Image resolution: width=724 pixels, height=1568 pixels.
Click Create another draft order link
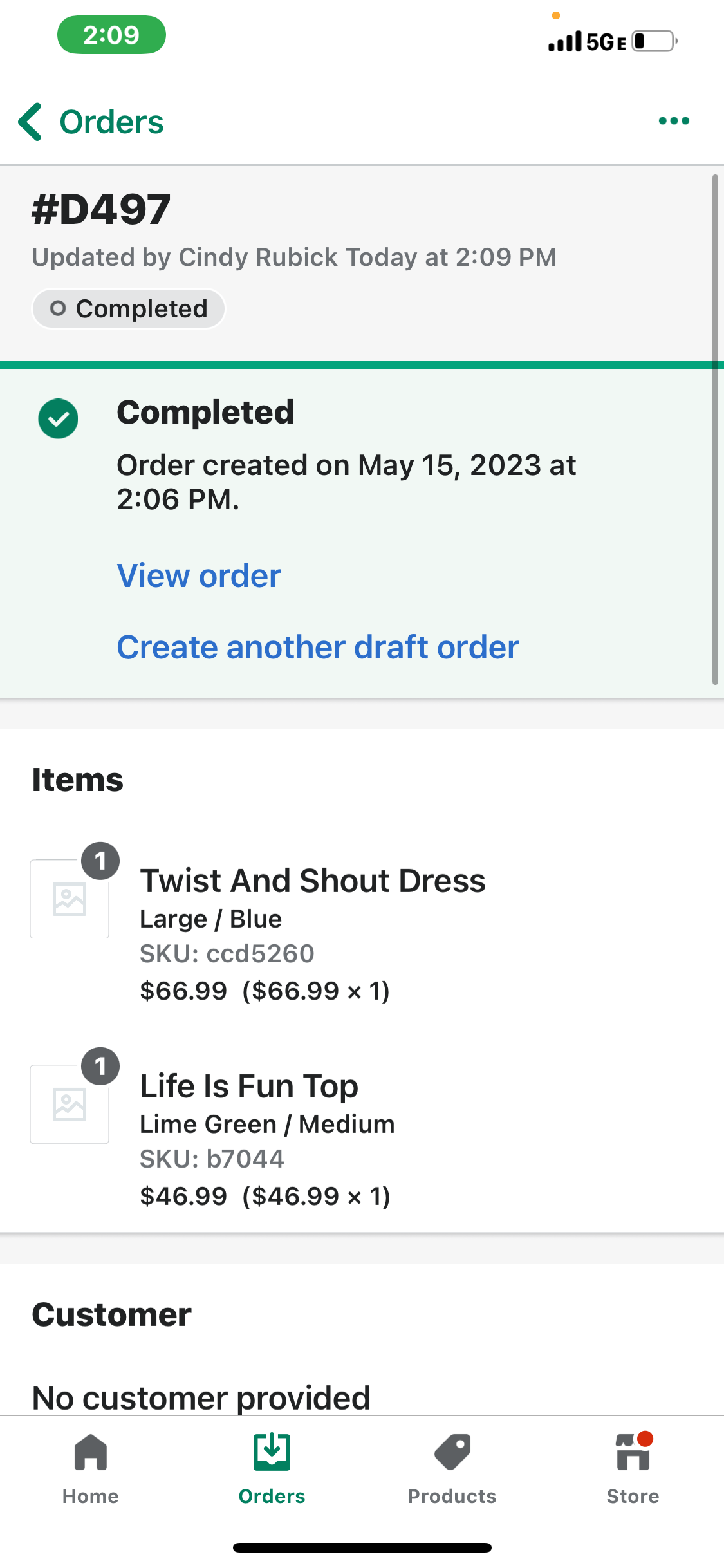[x=318, y=647]
